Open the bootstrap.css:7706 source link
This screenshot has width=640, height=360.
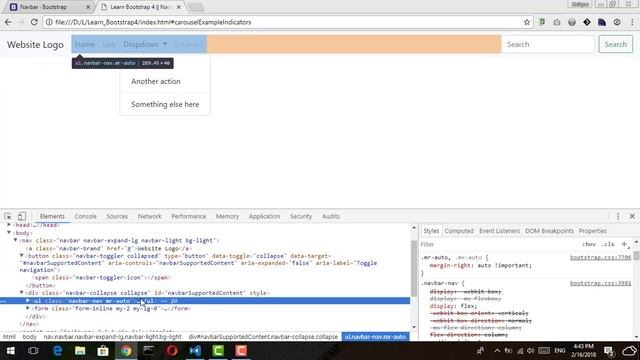pyautogui.click(x=600, y=258)
